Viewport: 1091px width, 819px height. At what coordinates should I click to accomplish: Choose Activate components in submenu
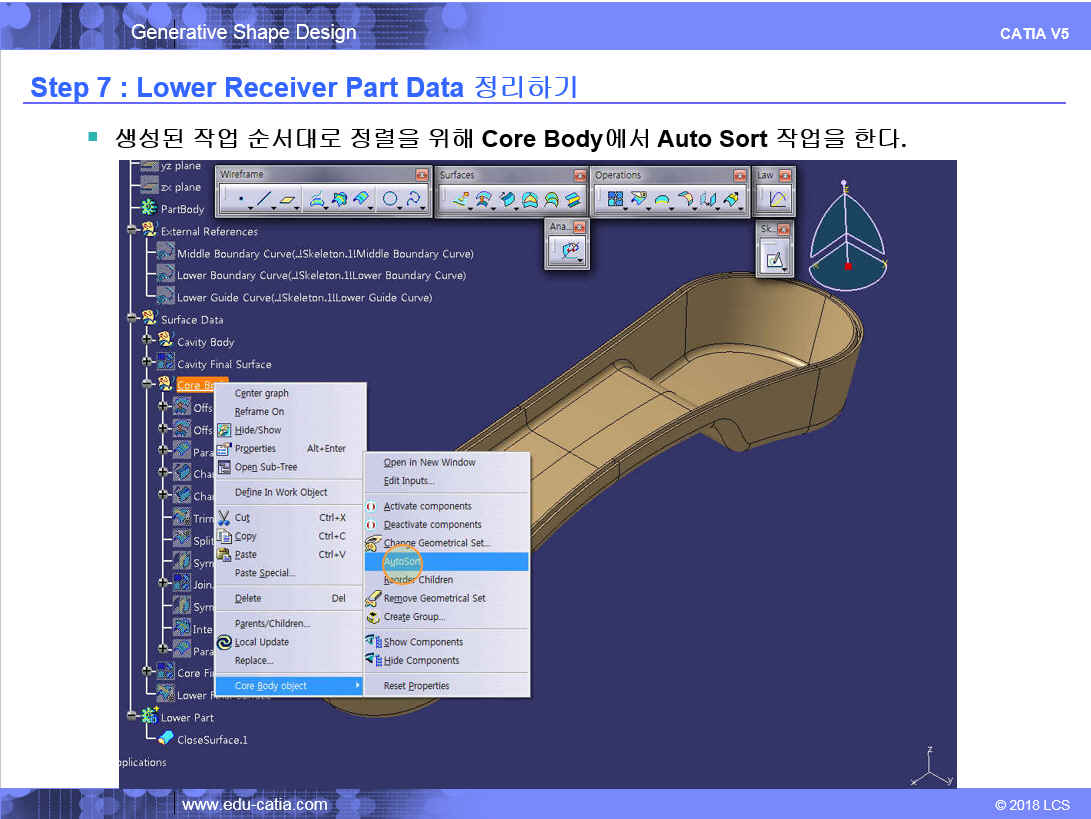pos(427,506)
